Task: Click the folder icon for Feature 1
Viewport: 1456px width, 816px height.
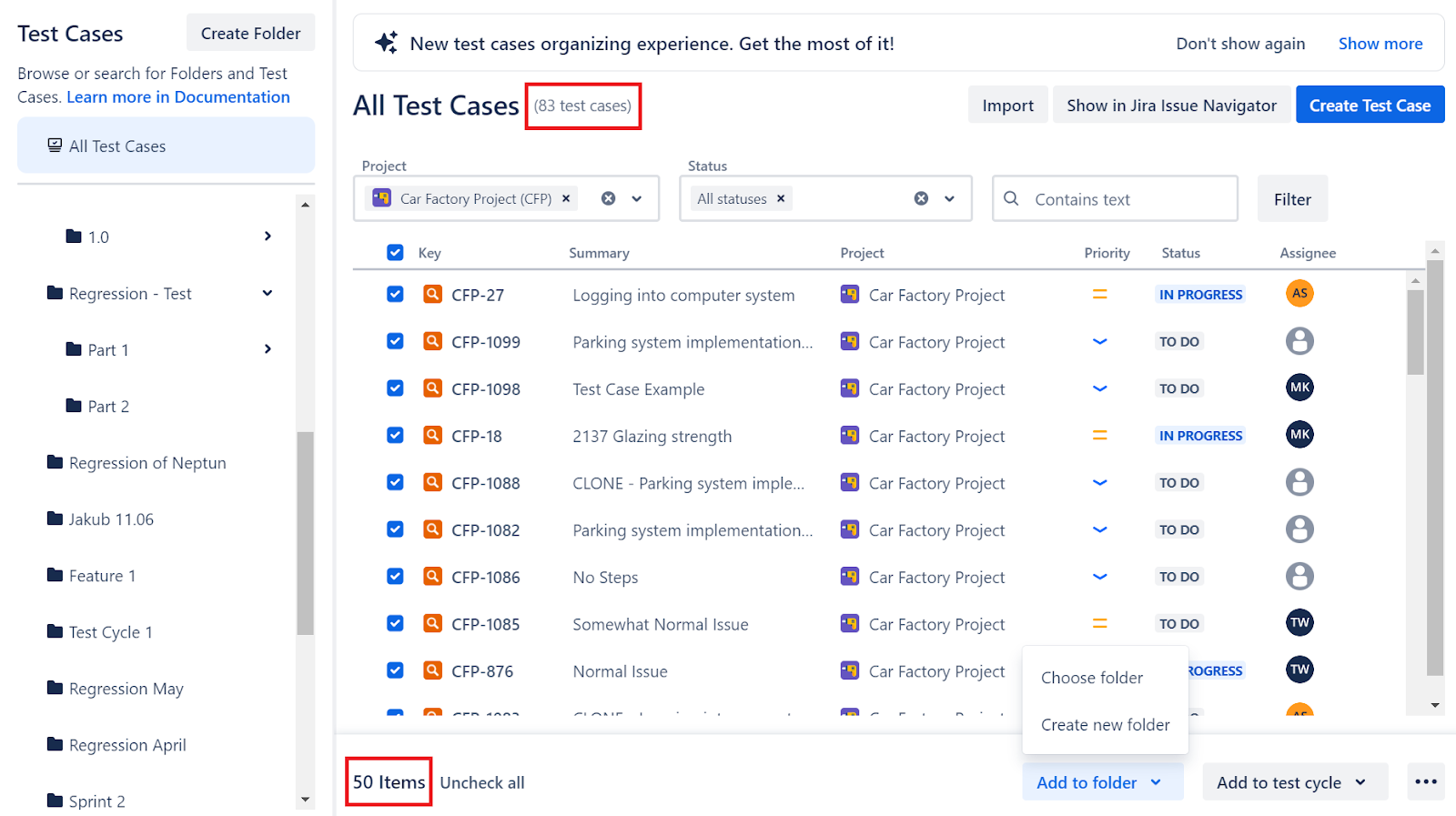Action: point(56,575)
